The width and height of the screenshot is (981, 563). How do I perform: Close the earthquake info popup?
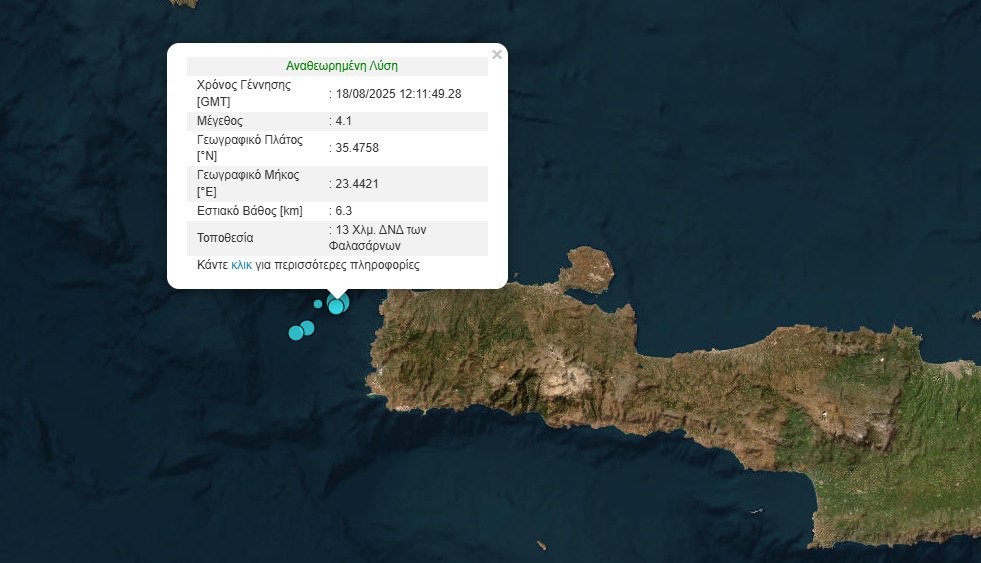coord(497,55)
